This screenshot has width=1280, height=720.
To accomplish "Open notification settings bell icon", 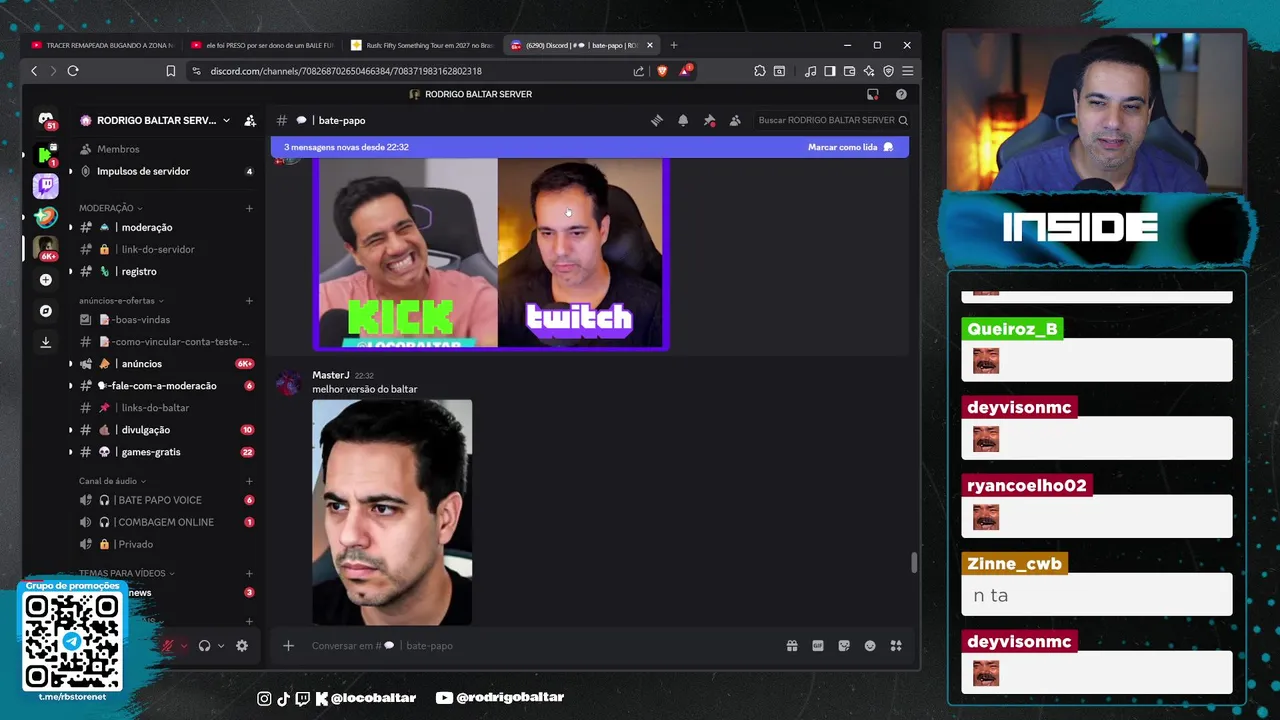I will click(x=683, y=120).
